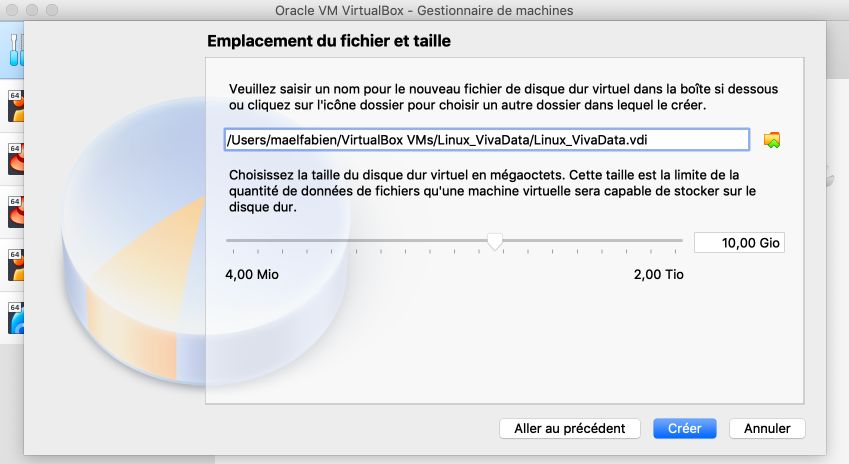849x464 pixels.
Task: Click the window close traffic light
Action: coord(12,10)
